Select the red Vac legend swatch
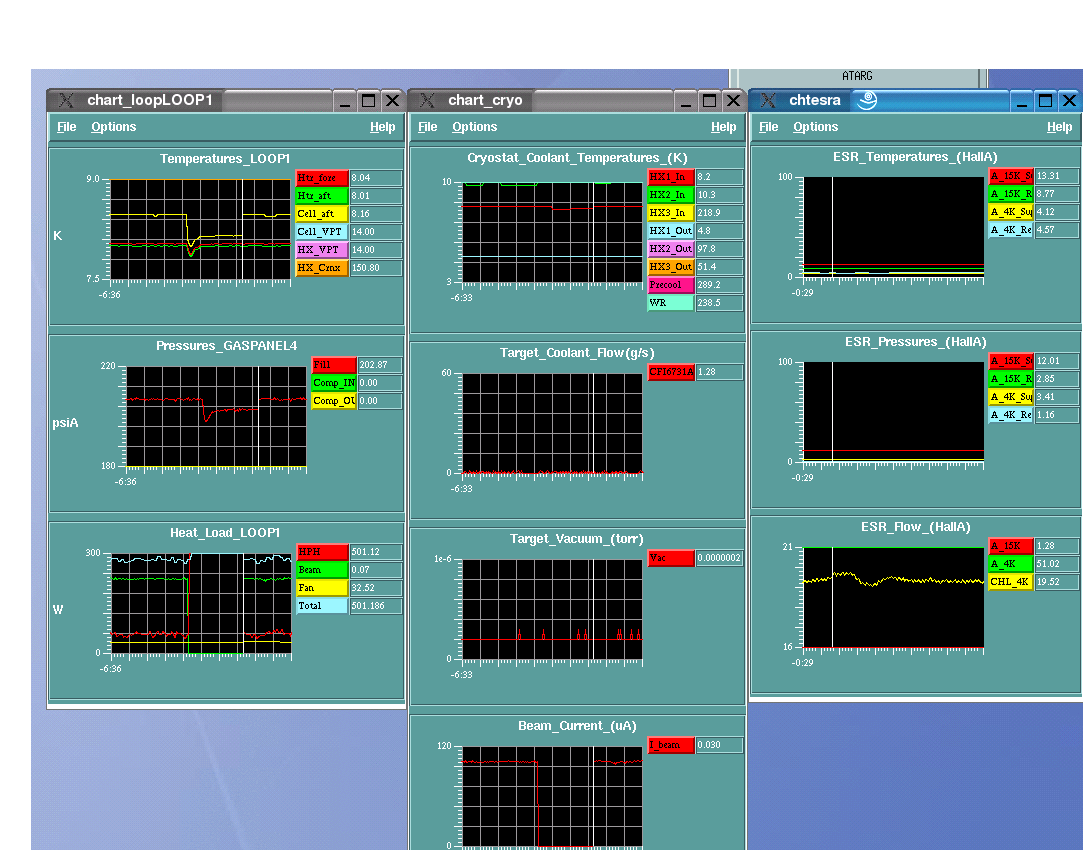Screen dimensions: 1083x850 671,558
